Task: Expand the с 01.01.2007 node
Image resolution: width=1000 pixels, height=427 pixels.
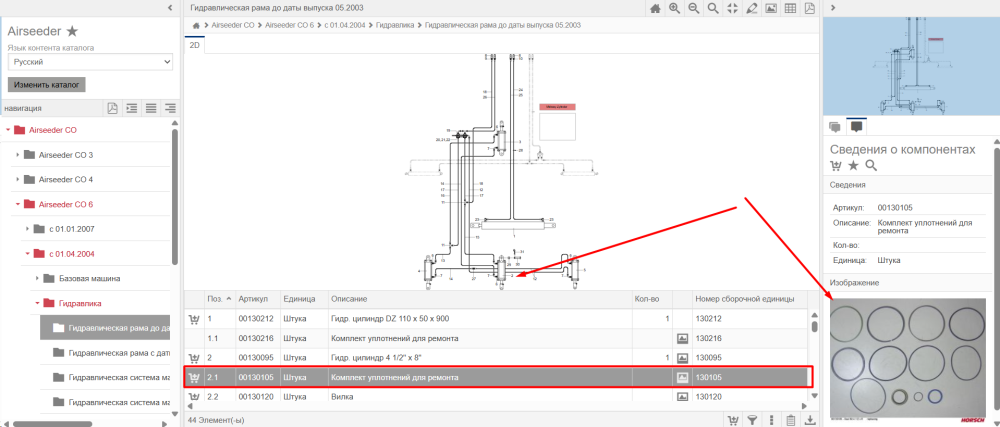Action: tap(27, 229)
